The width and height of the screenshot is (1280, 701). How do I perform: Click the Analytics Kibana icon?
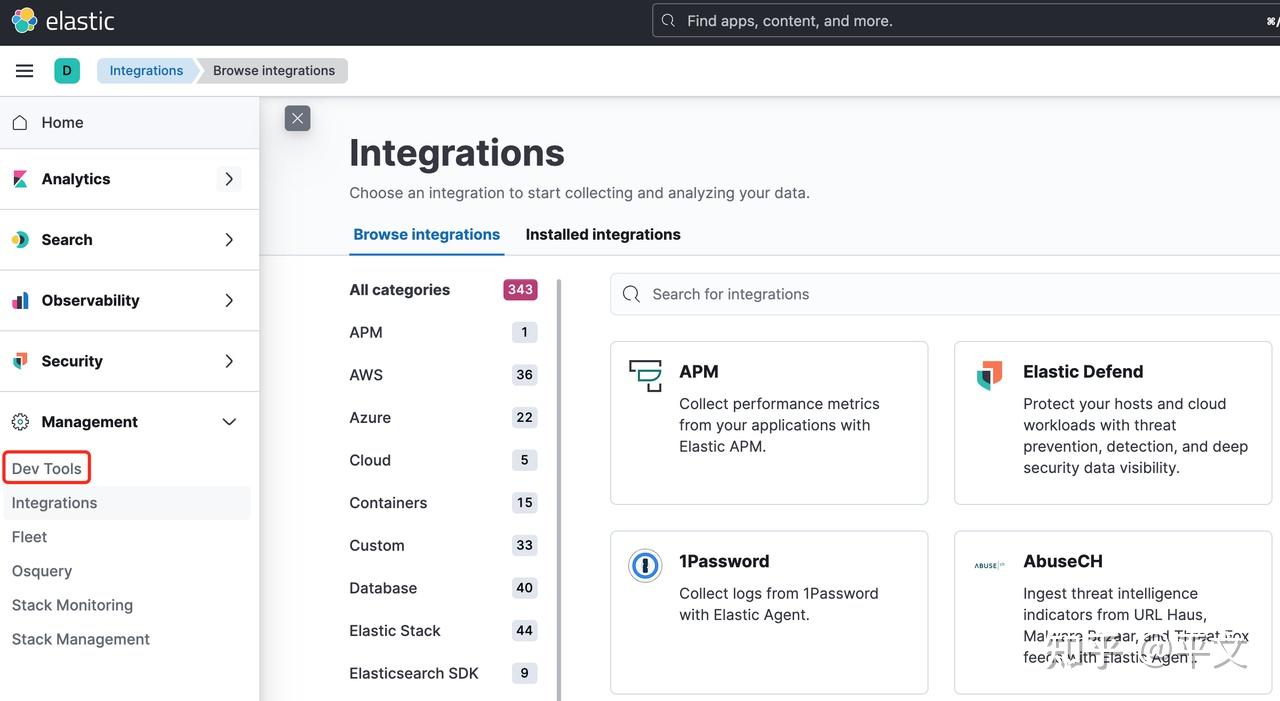[x=20, y=179]
